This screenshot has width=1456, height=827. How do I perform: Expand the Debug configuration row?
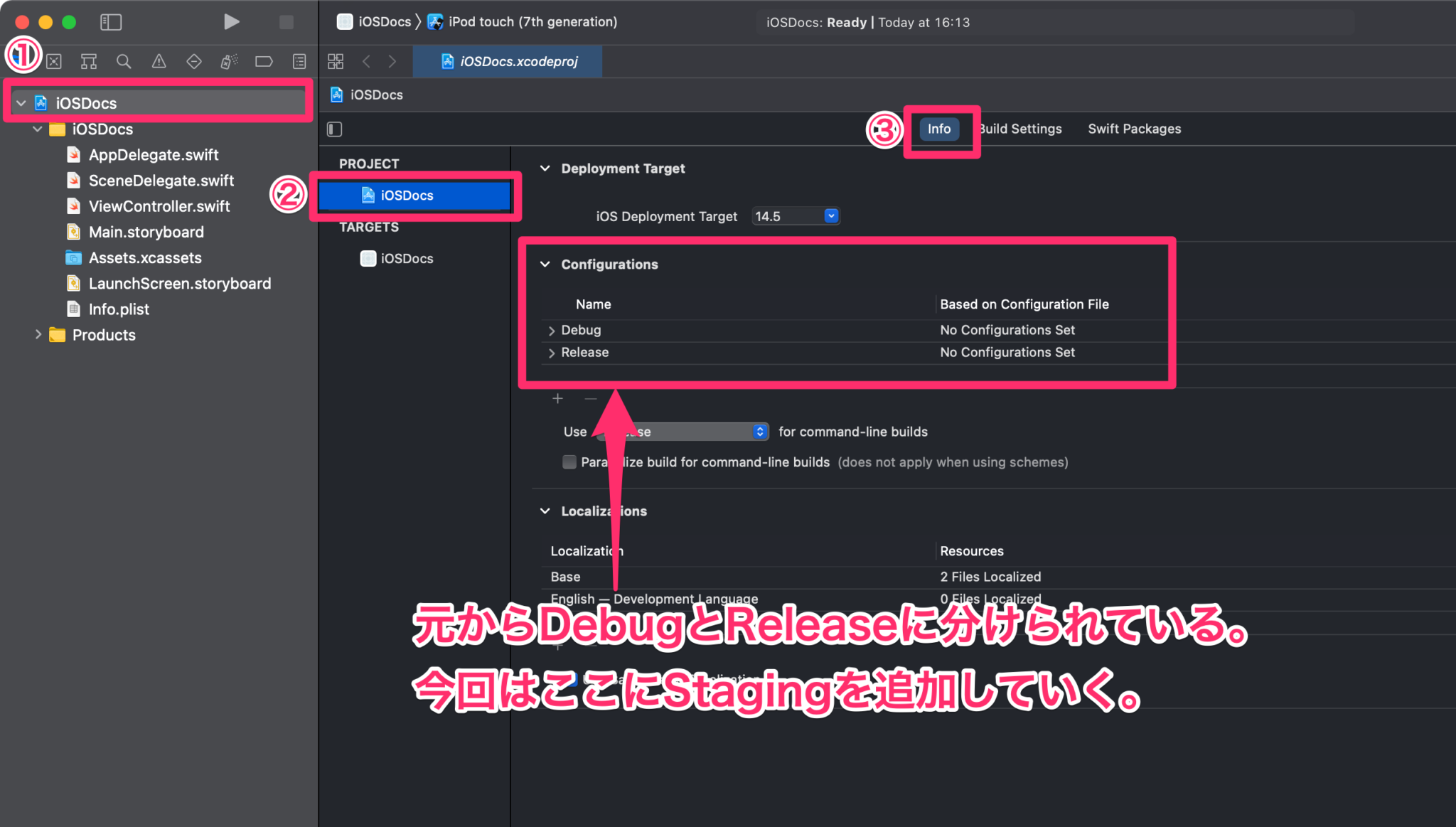(552, 330)
